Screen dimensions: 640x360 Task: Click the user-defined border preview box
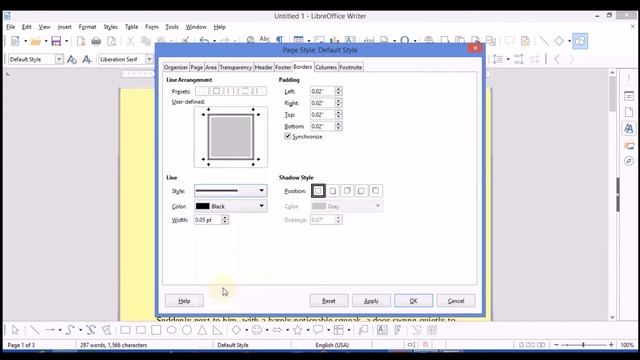click(231, 137)
